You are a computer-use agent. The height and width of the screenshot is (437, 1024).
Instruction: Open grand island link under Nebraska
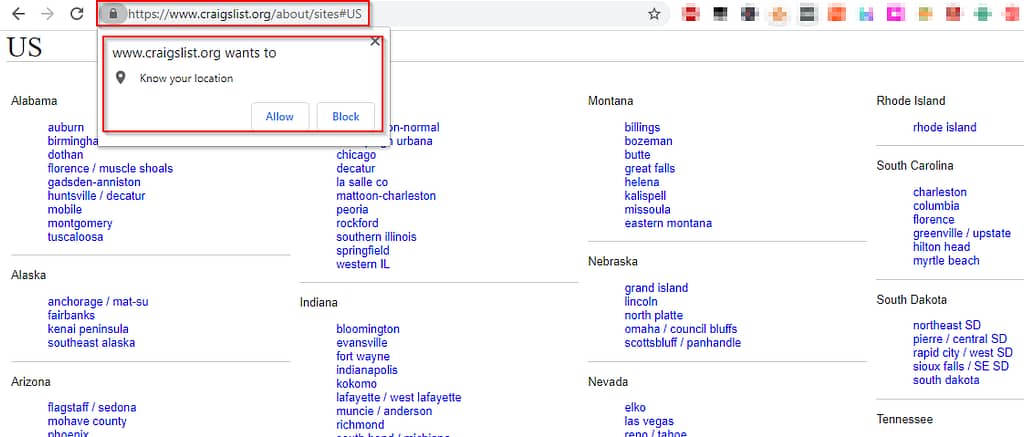[656, 288]
